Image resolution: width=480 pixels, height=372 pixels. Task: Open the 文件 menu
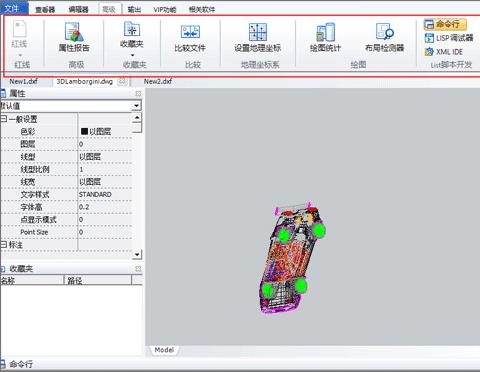(13, 8)
